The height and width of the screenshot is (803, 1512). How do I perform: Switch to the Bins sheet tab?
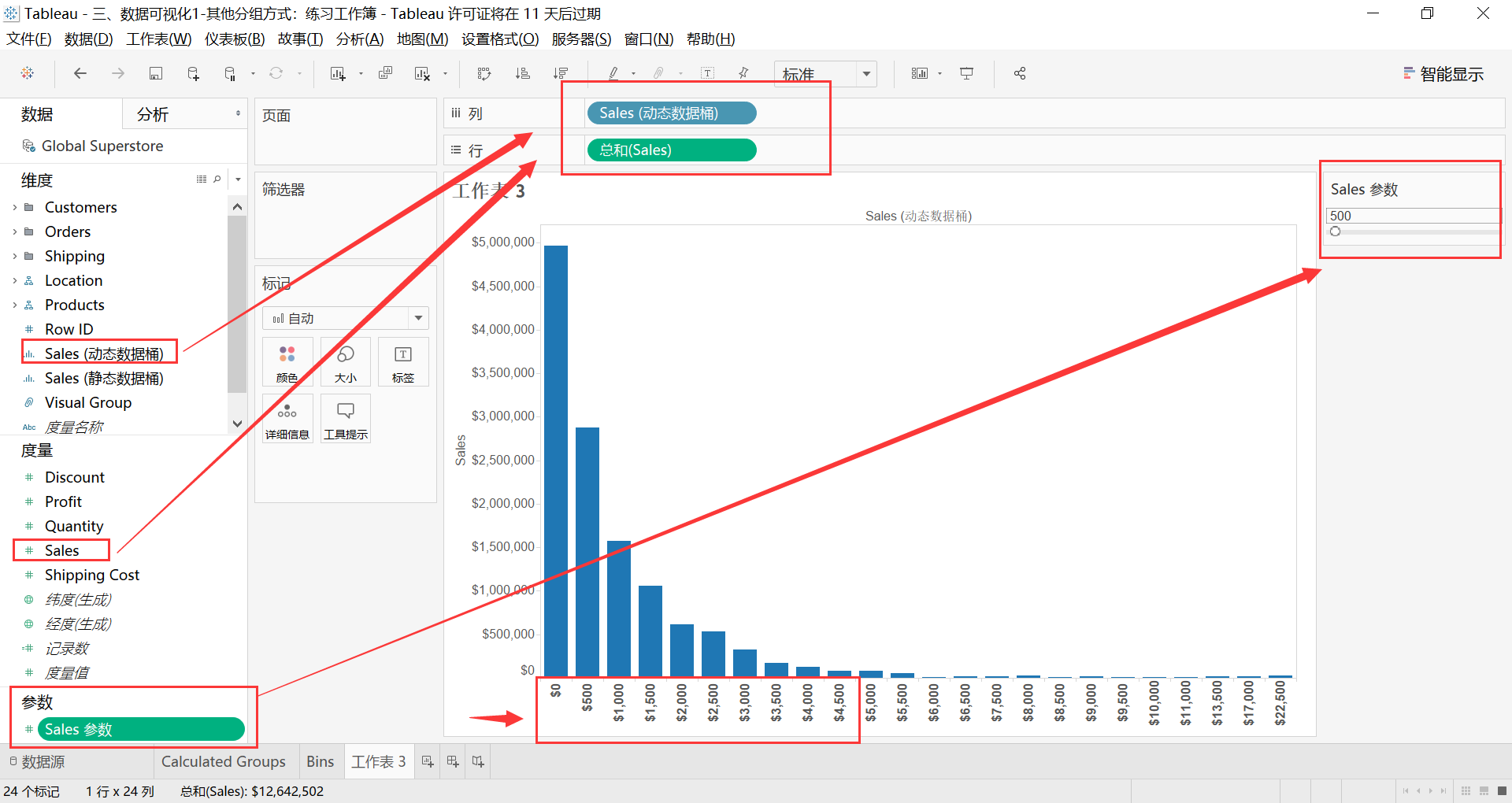(320, 761)
